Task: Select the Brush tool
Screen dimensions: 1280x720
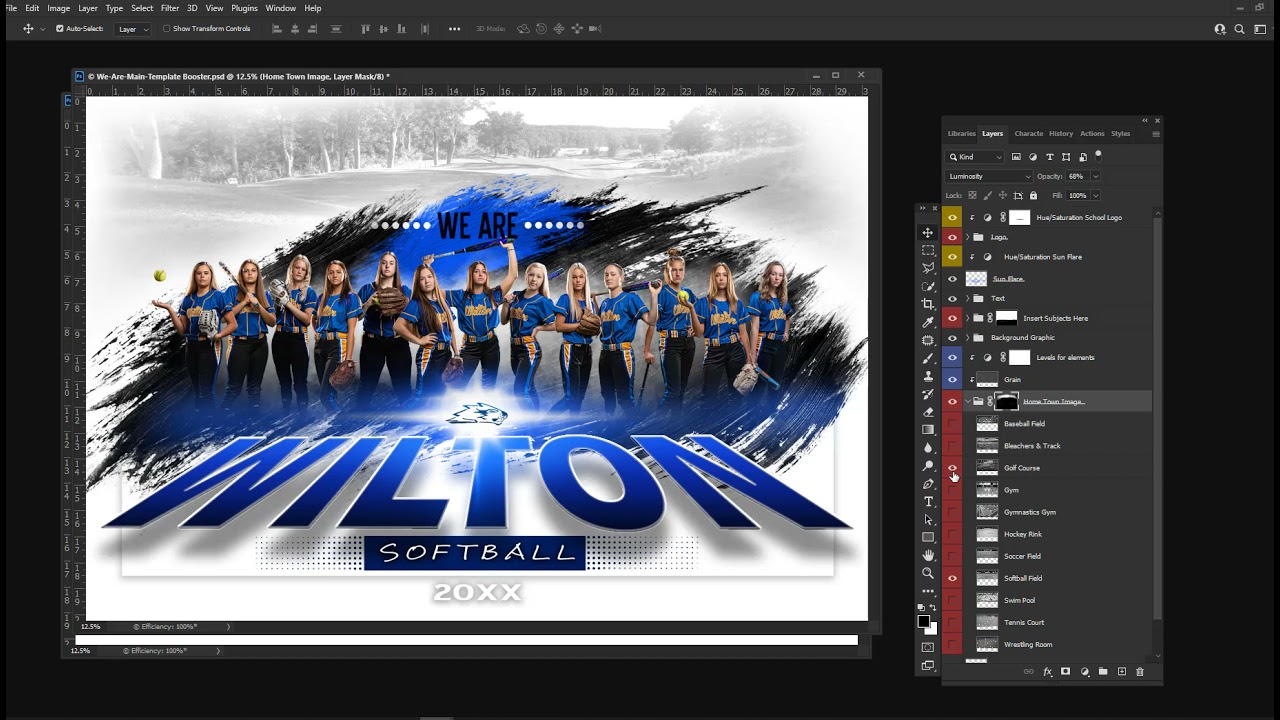Action: [928, 358]
